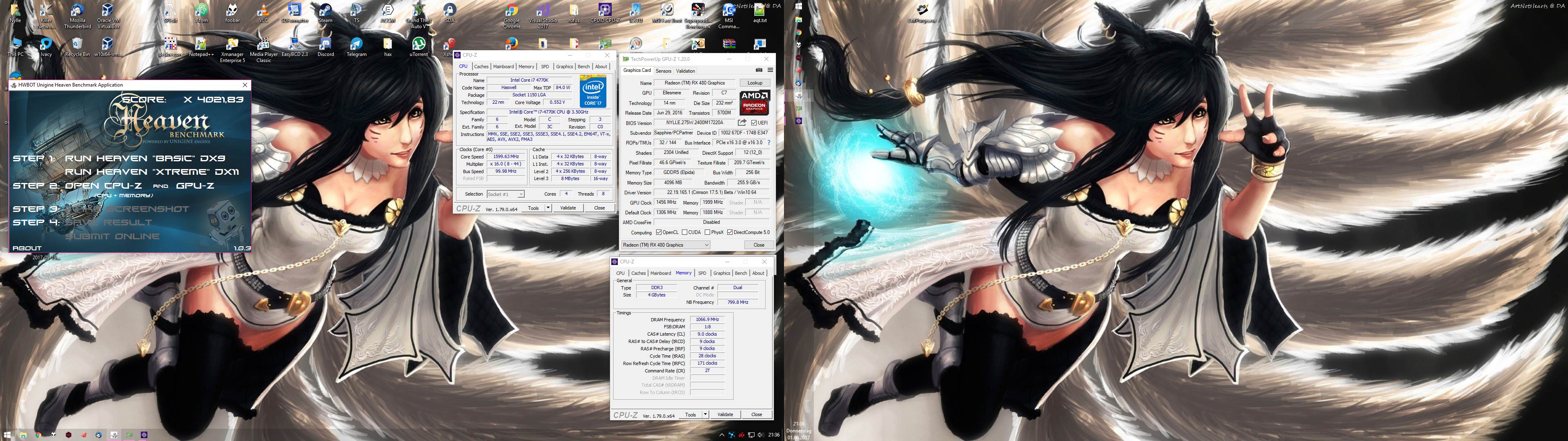
Task: Toggle the UEFI checkbox in GPU-Z
Action: click(x=754, y=122)
